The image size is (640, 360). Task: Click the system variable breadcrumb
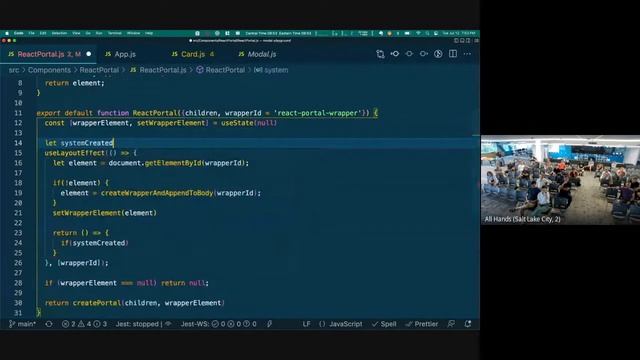pyautogui.click(x=271, y=70)
